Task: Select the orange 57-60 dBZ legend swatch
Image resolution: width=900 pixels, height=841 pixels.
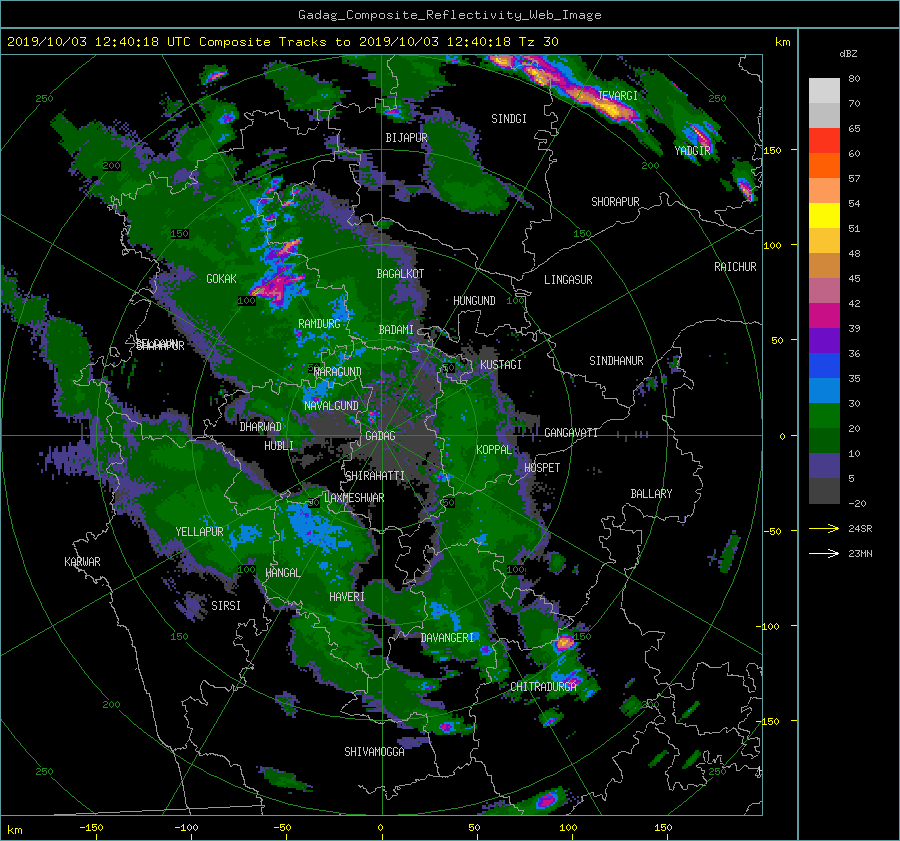Action: 824,166
